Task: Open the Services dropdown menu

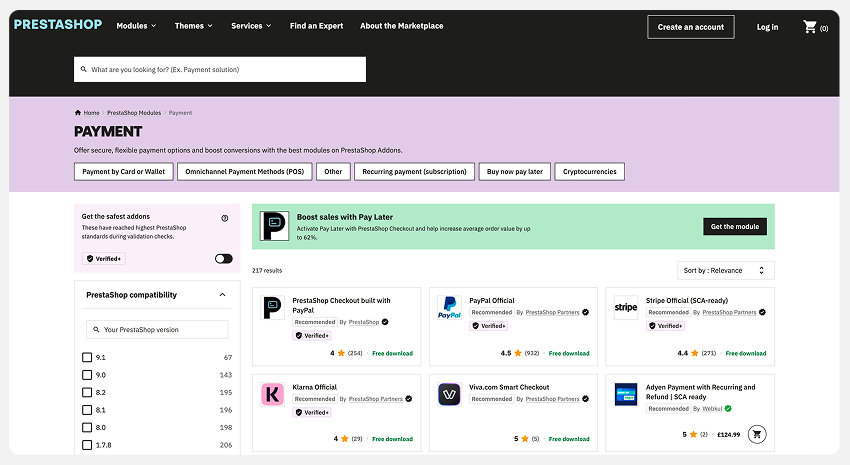Action: tap(251, 25)
